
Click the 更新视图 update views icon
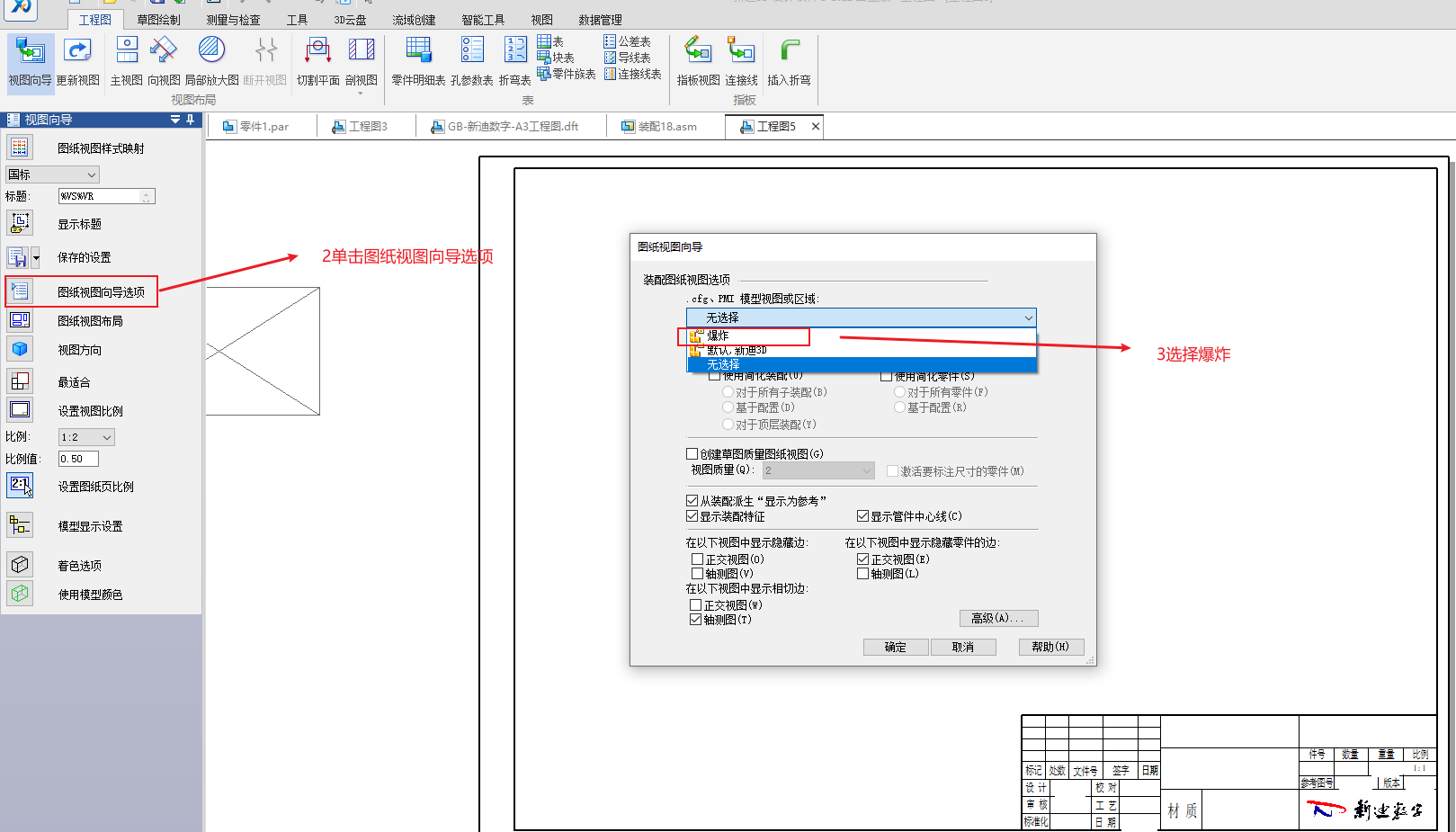click(78, 61)
